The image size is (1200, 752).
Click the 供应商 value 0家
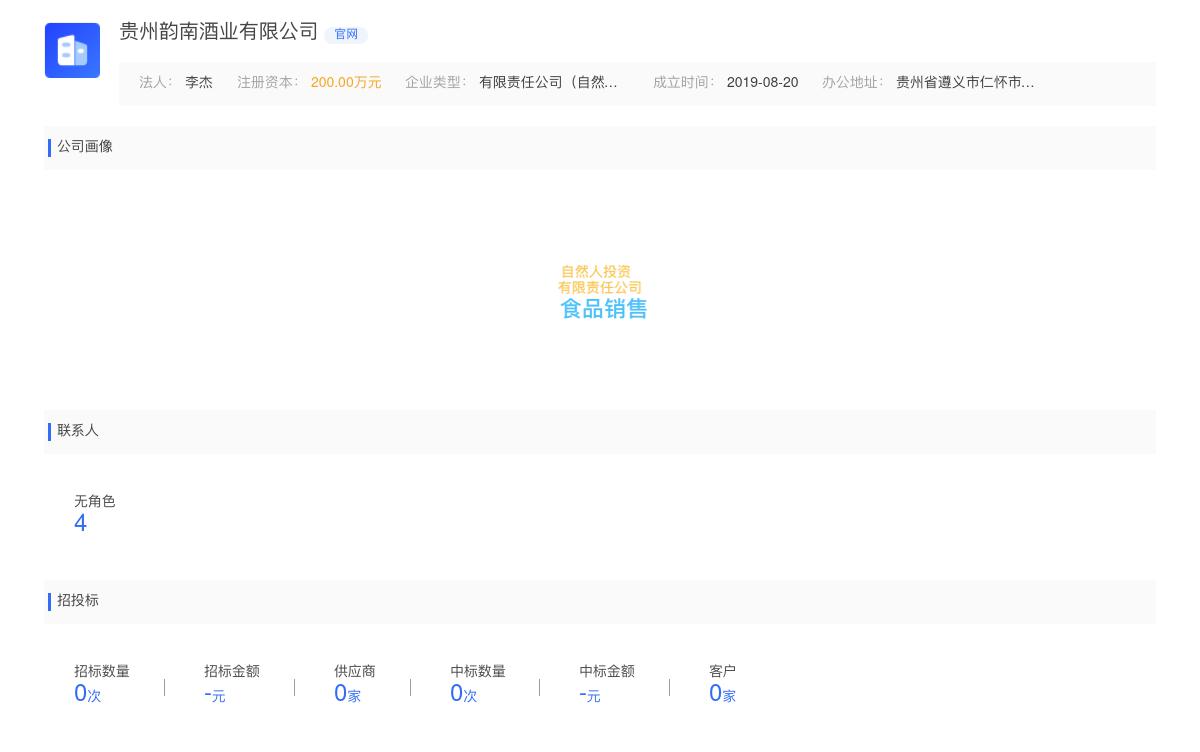pyautogui.click(x=347, y=694)
